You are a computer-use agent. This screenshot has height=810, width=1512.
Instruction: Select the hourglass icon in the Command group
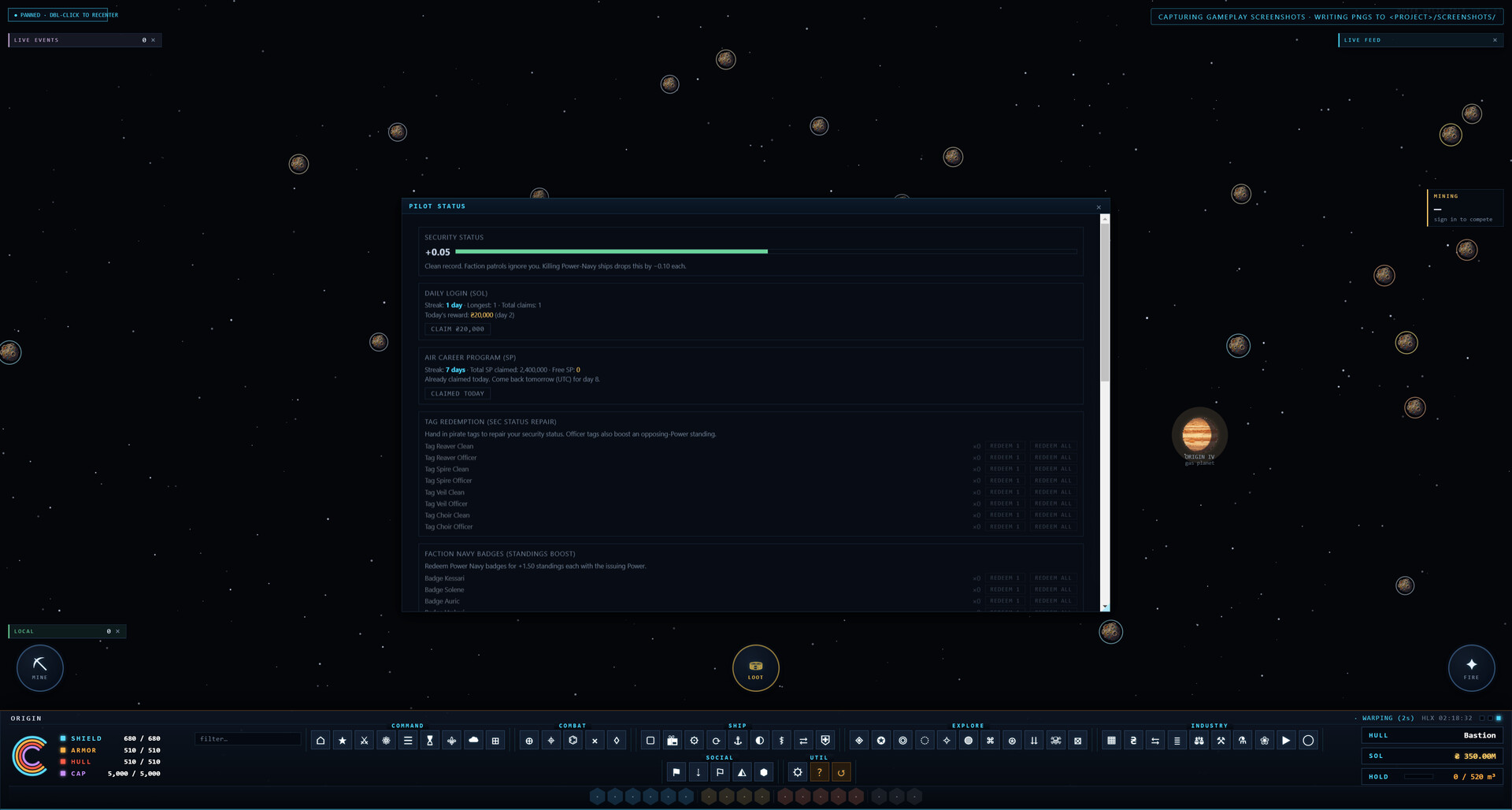coord(430,741)
